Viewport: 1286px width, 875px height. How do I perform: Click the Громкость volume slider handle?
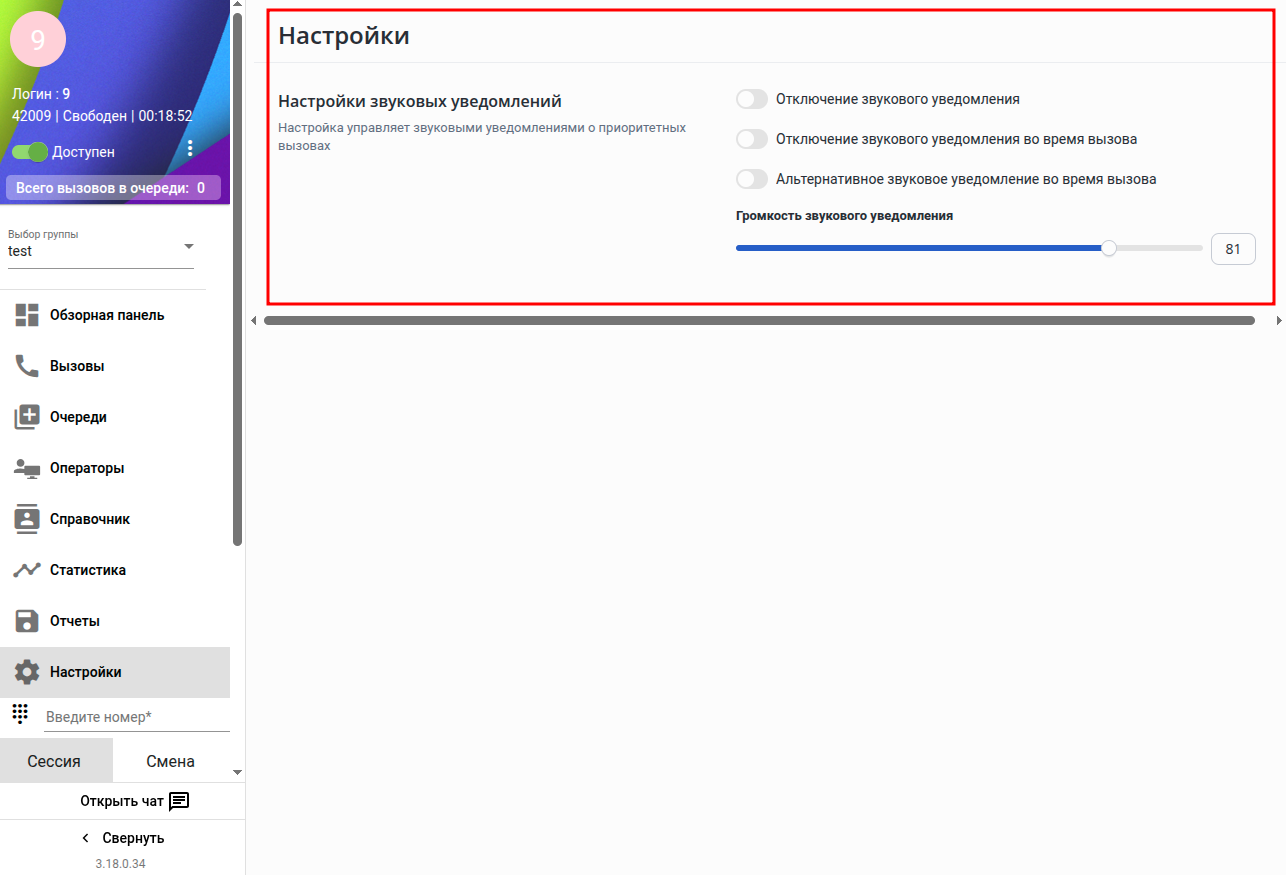click(x=1108, y=248)
